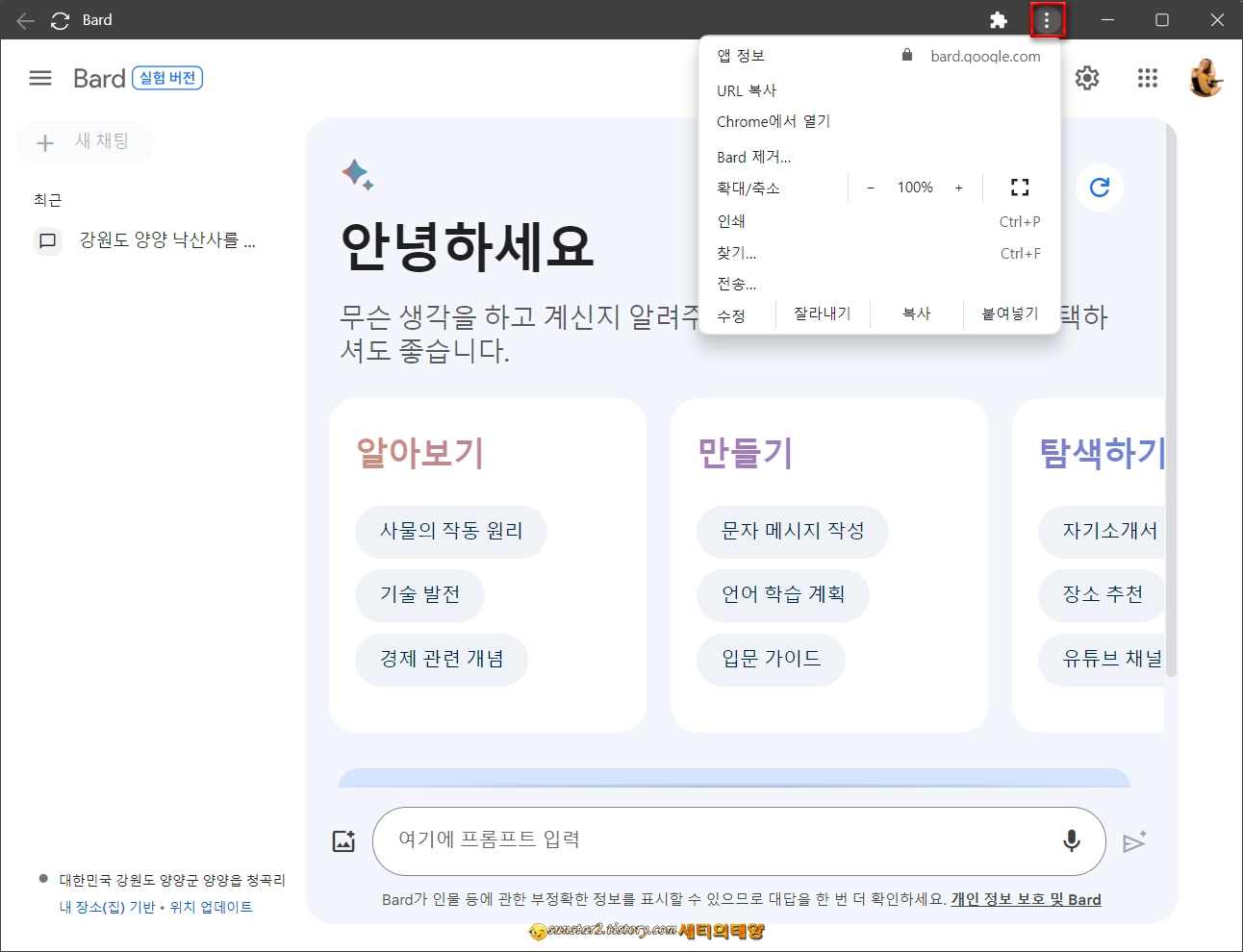Click the 실험 버전 badge
This screenshot has width=1243, height=952.
[167, 78]
